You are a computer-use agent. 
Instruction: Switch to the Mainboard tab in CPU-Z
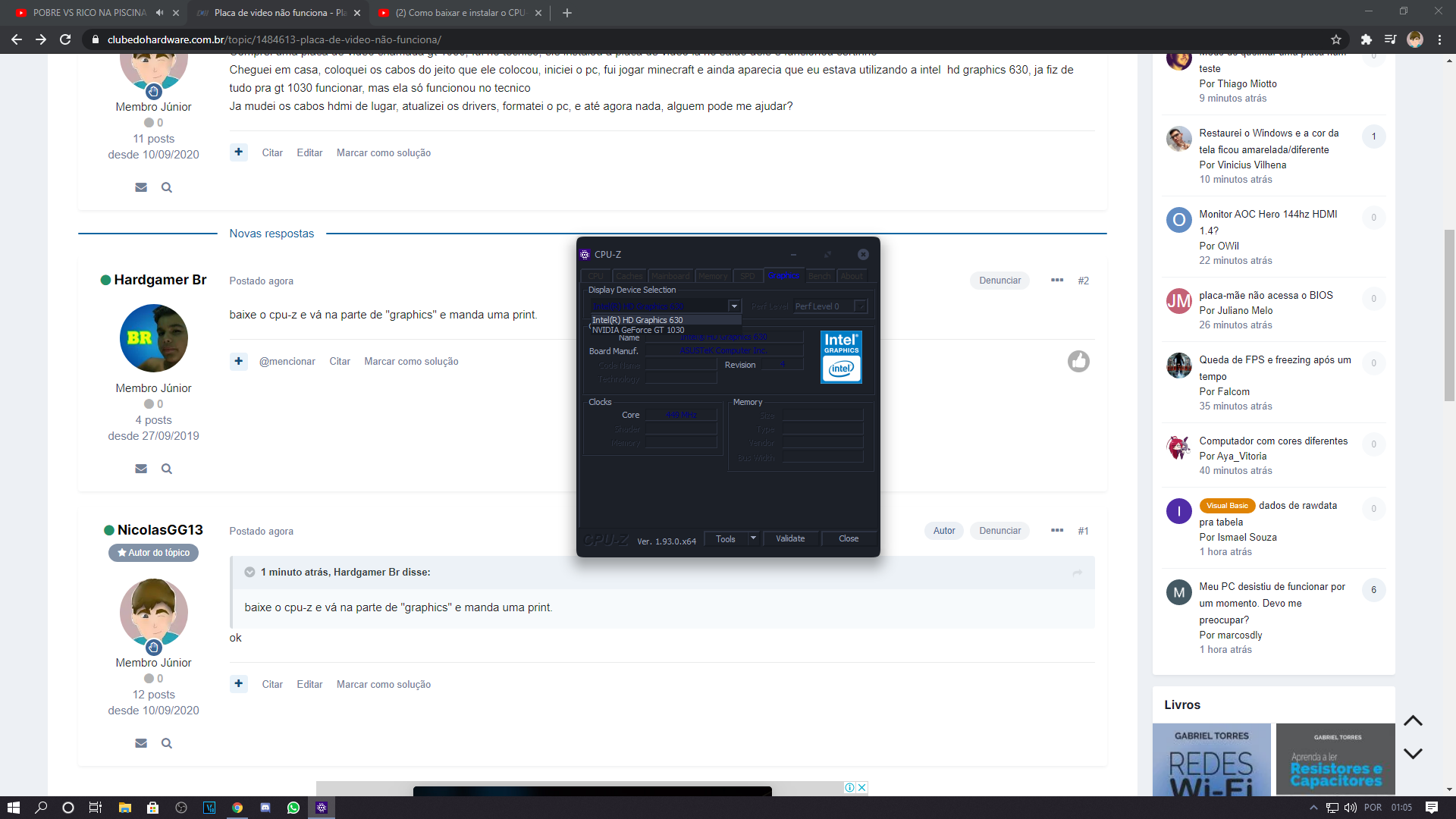670,276
